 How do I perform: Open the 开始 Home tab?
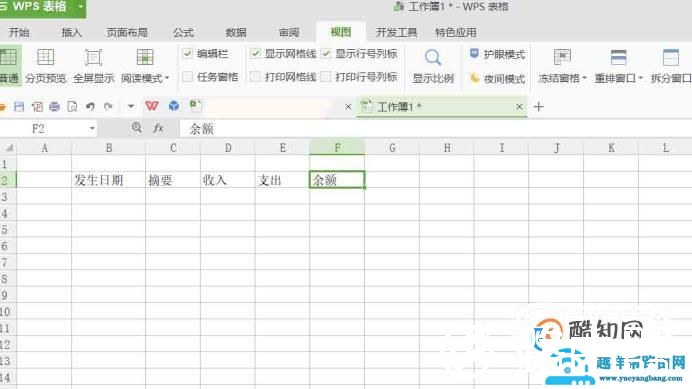click(19, 32)
